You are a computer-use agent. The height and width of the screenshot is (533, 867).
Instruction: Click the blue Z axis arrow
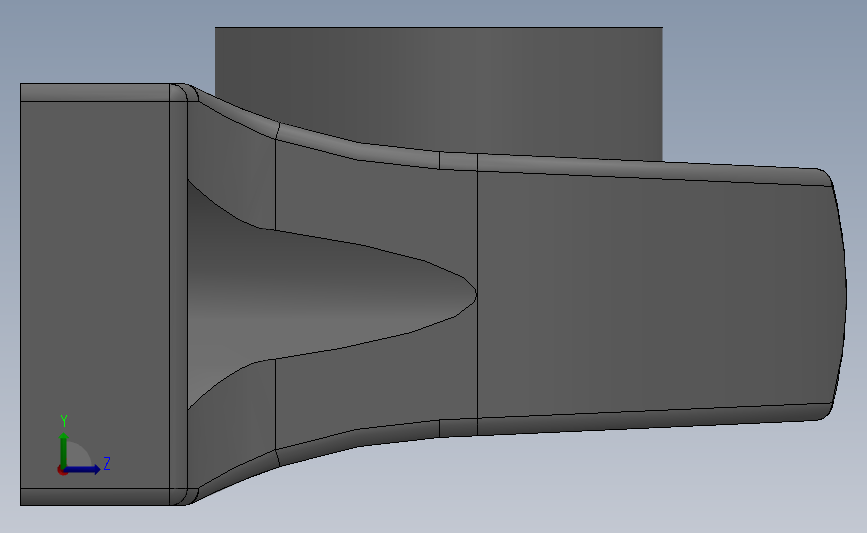[83, 469]
